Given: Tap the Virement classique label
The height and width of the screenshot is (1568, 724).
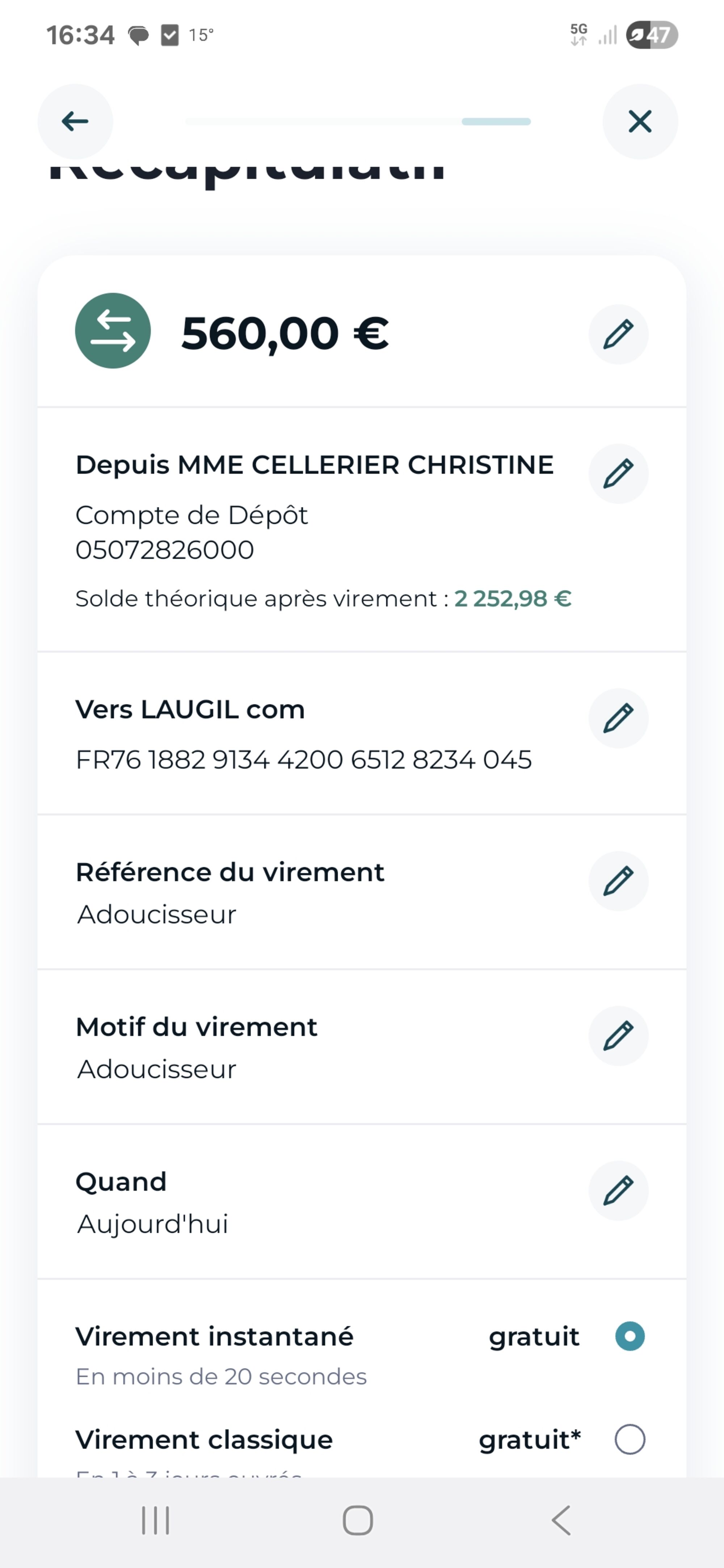Looking at the screenshot, I should 204,1440.
